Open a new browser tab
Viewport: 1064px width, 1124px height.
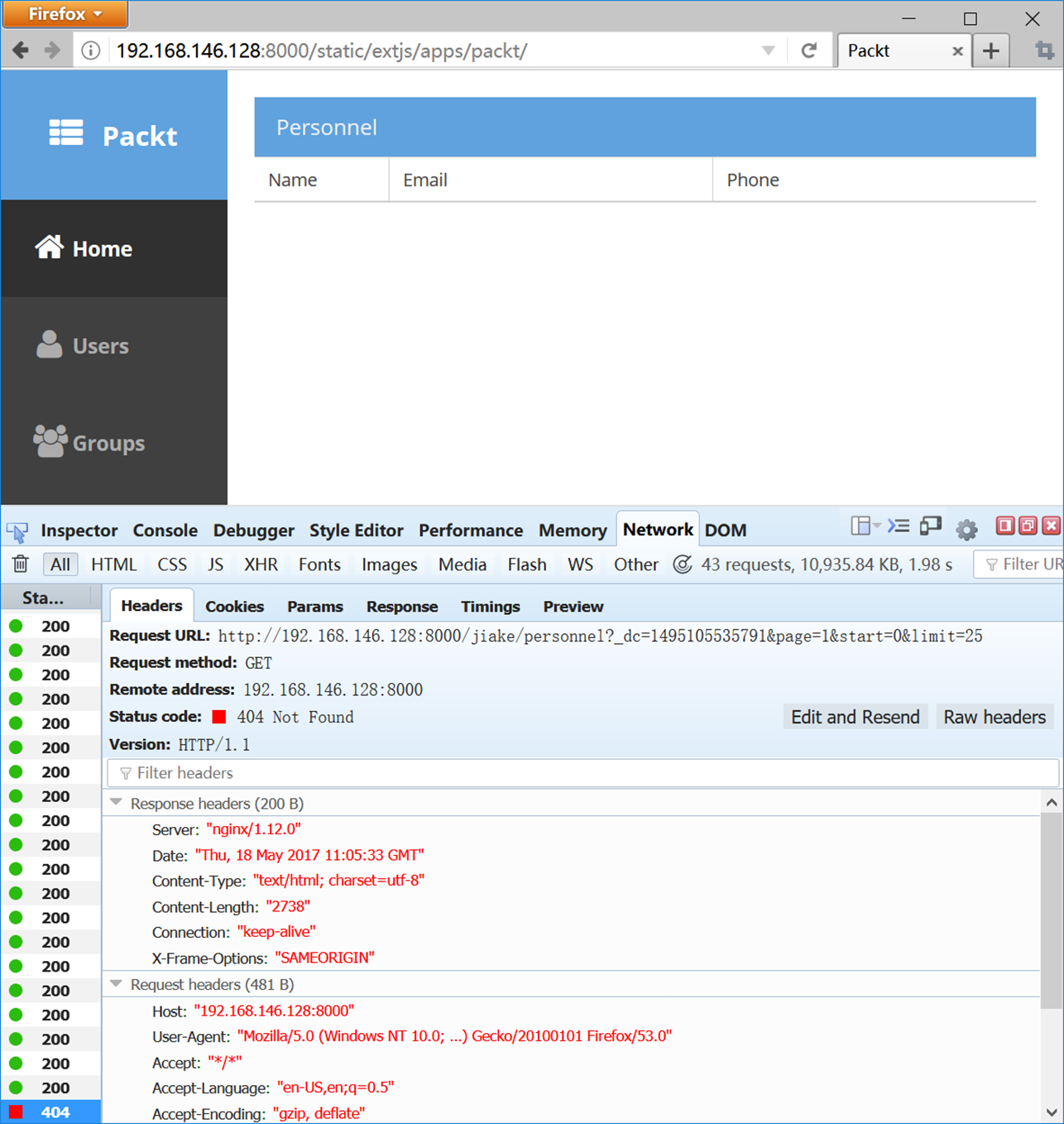point(991,51)
